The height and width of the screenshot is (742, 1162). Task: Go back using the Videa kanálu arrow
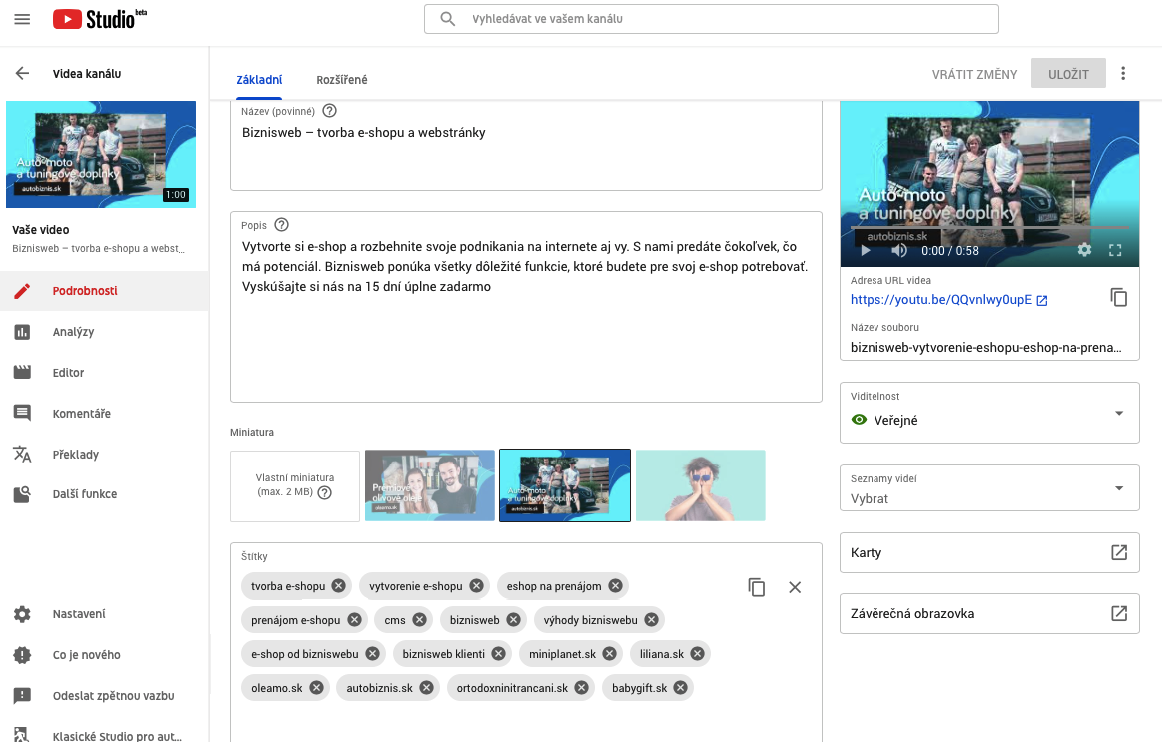22,73
